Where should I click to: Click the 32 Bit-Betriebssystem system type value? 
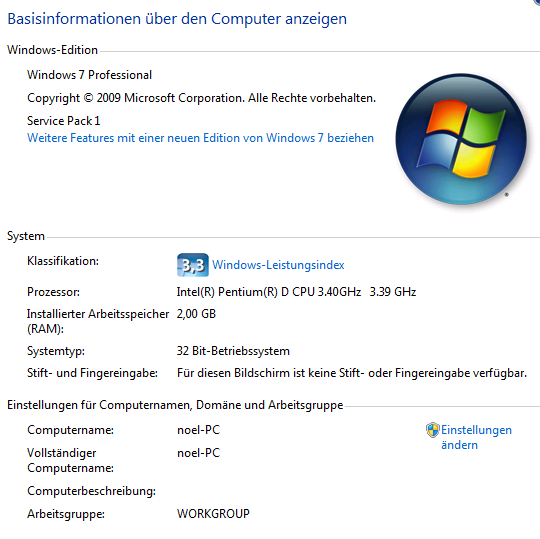[x=233, y=351]
